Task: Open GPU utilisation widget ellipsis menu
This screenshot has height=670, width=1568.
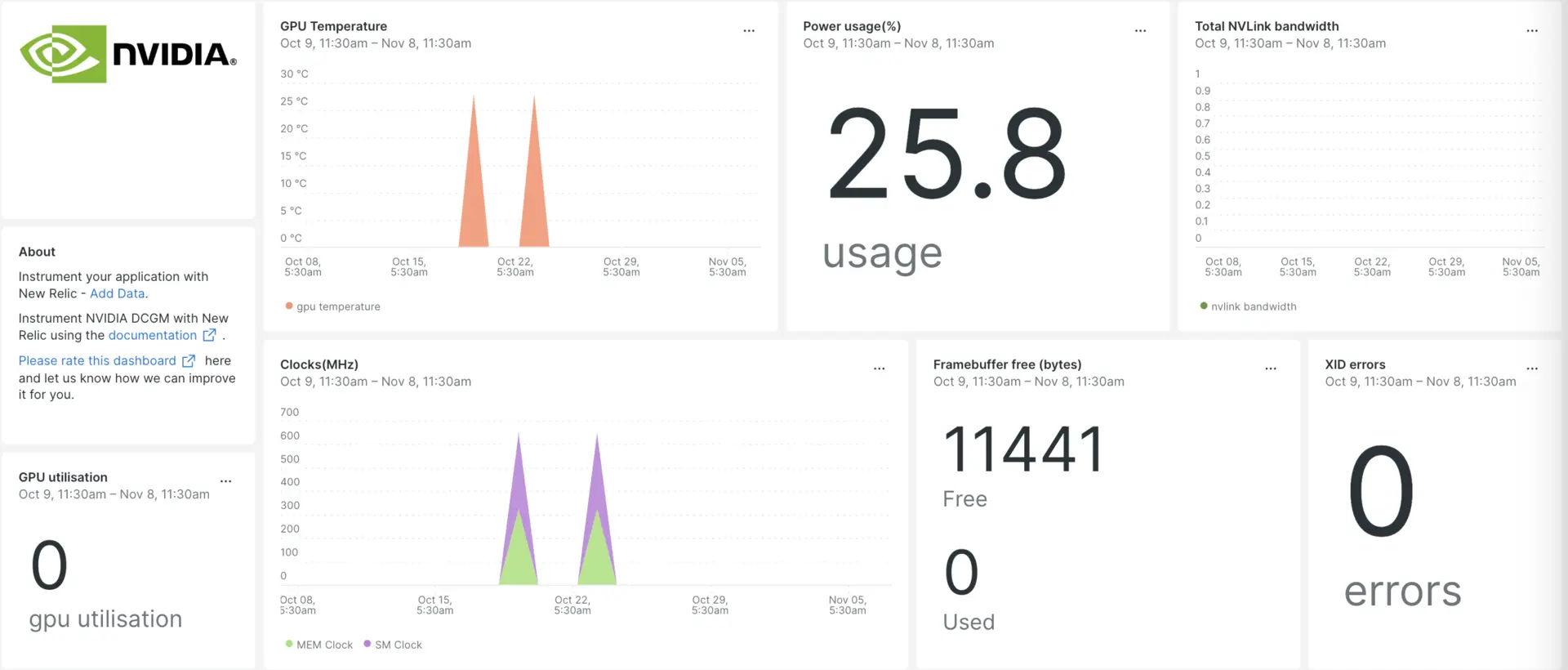Action: [225, 481]
